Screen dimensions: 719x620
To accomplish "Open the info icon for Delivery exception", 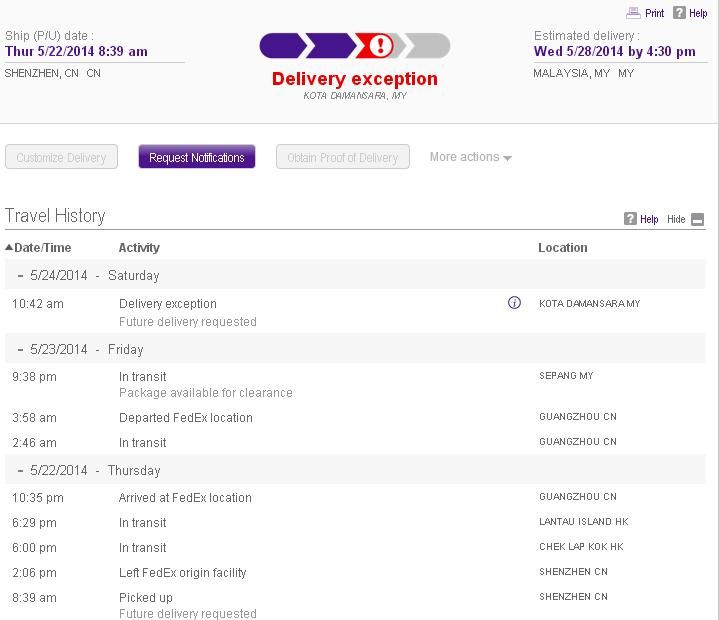I will (514, 303).
